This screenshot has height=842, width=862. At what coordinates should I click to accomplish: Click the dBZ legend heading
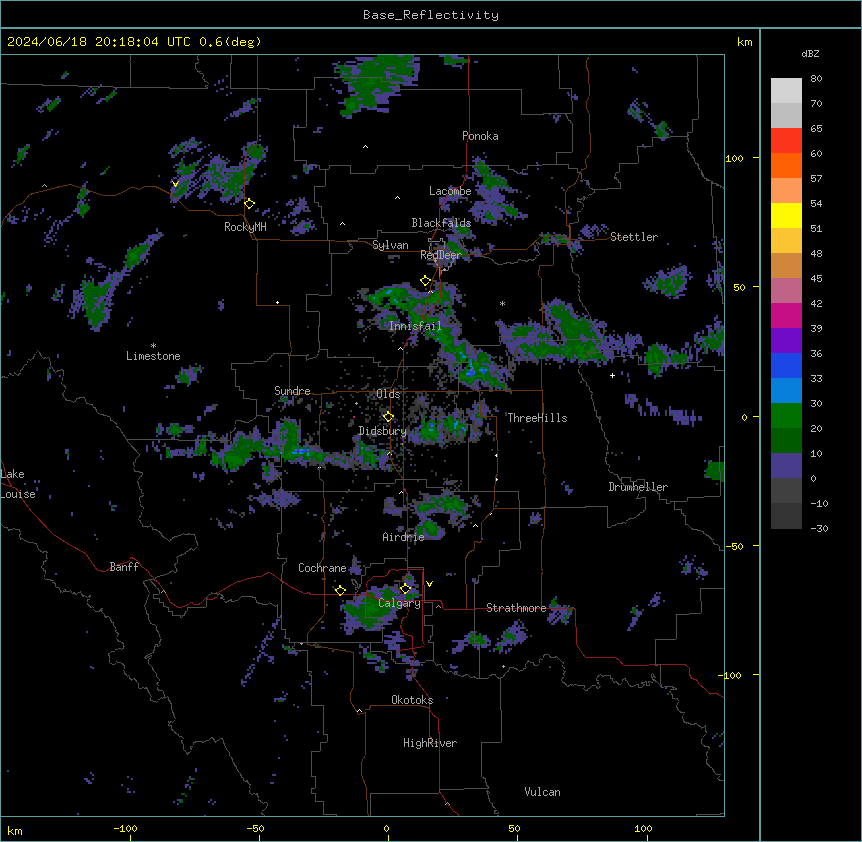coord(810,54)
